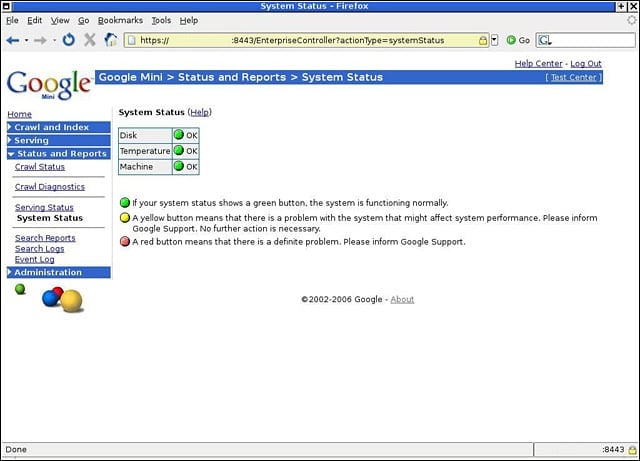Screen dimensions: 640x461
Task: Click the window menu icon in title bar
Action: [x=6, y=6]
